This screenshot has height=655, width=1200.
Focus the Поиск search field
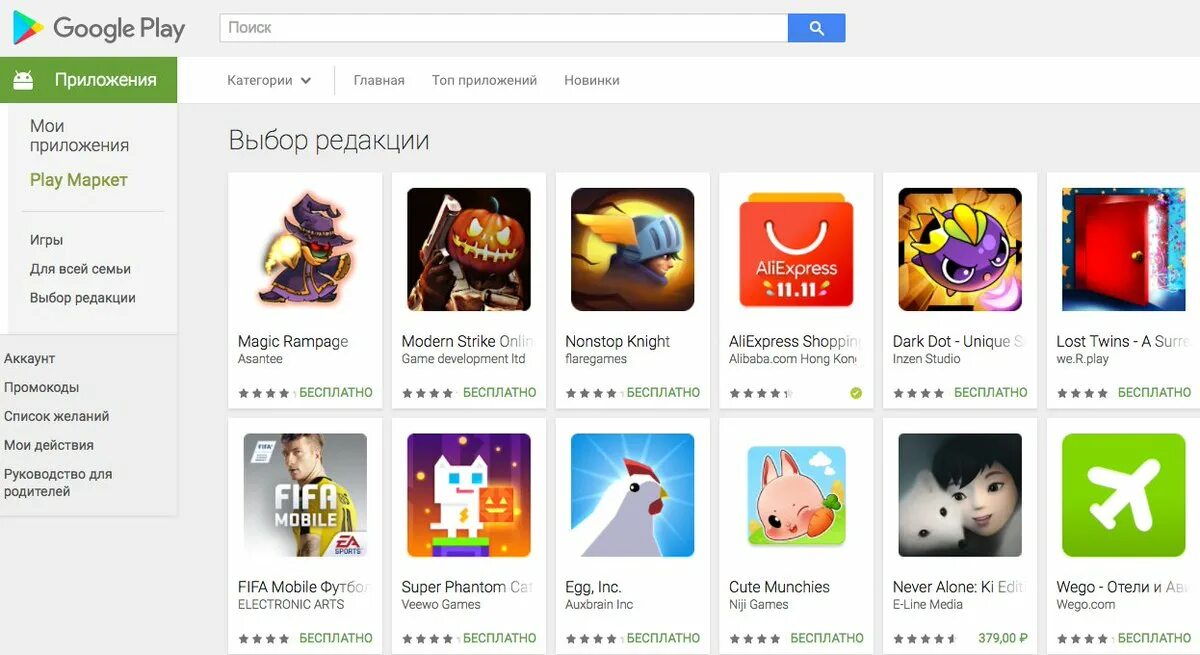pos(504,28)
